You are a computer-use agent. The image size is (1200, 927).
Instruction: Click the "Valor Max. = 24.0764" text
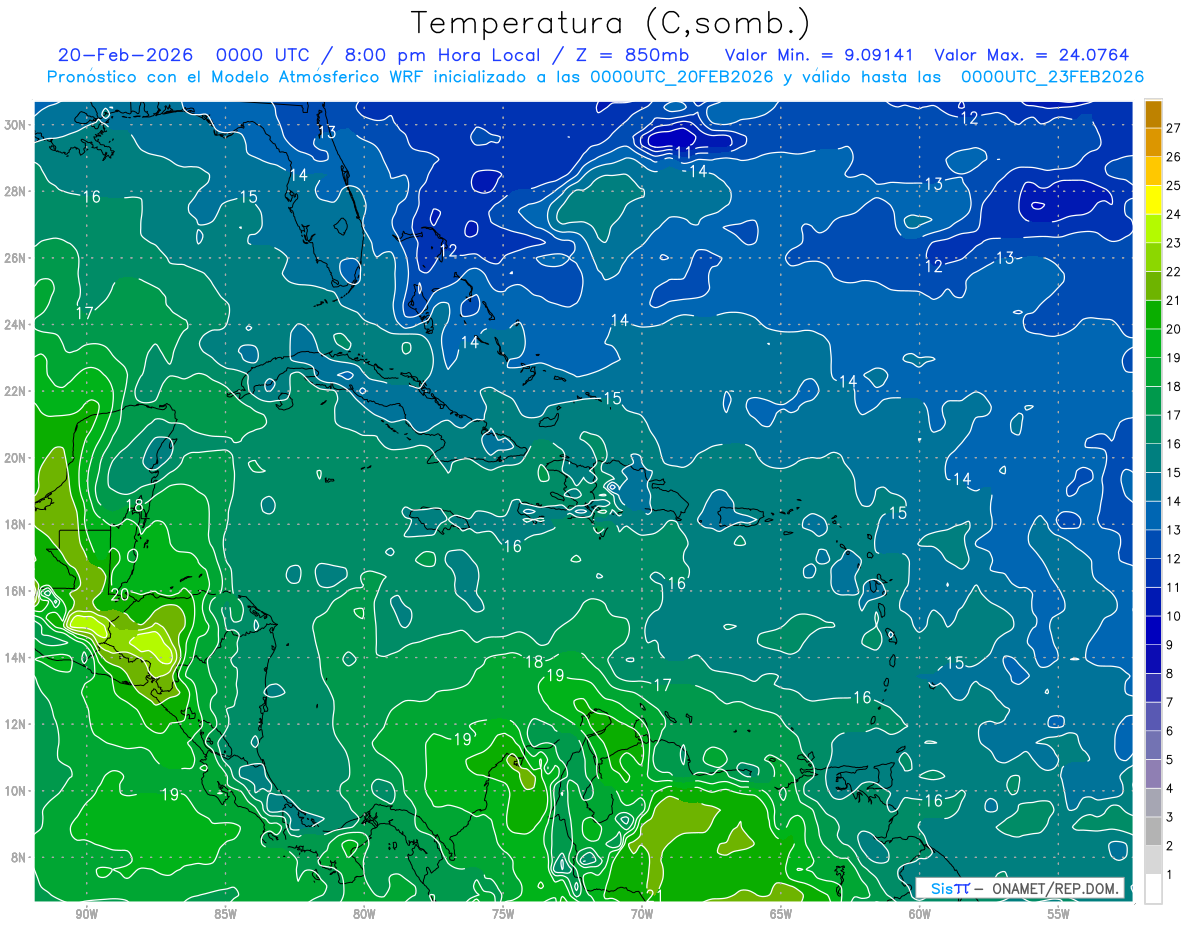click(1032, 55)
